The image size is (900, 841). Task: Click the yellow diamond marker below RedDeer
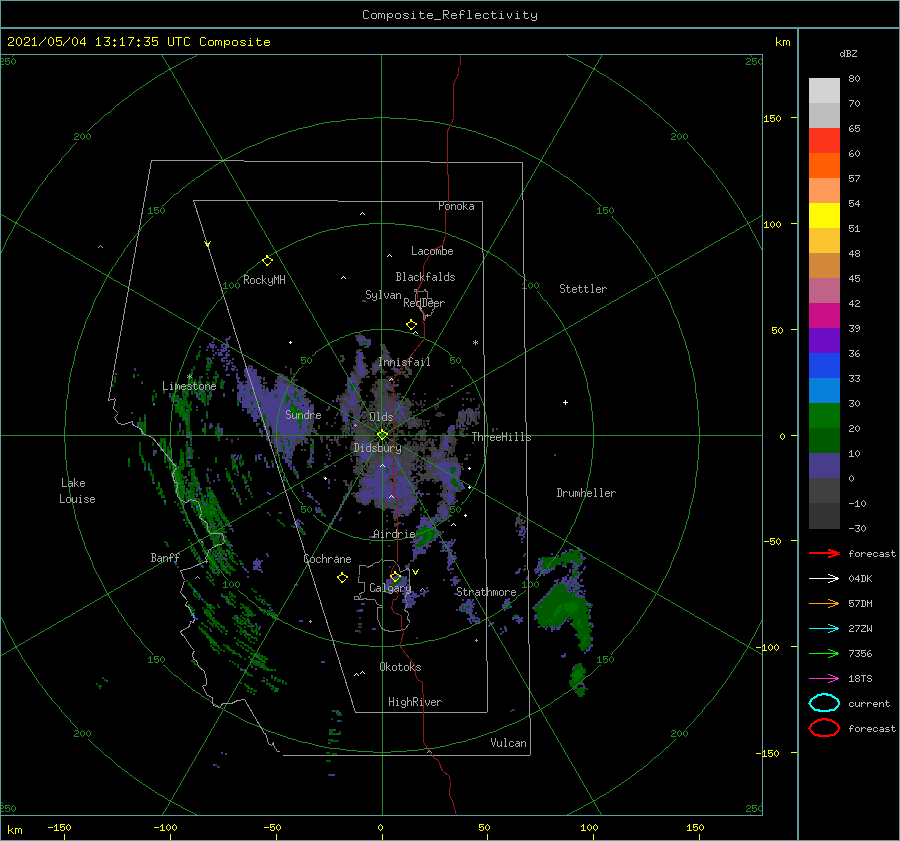click(x=411, y=324)
